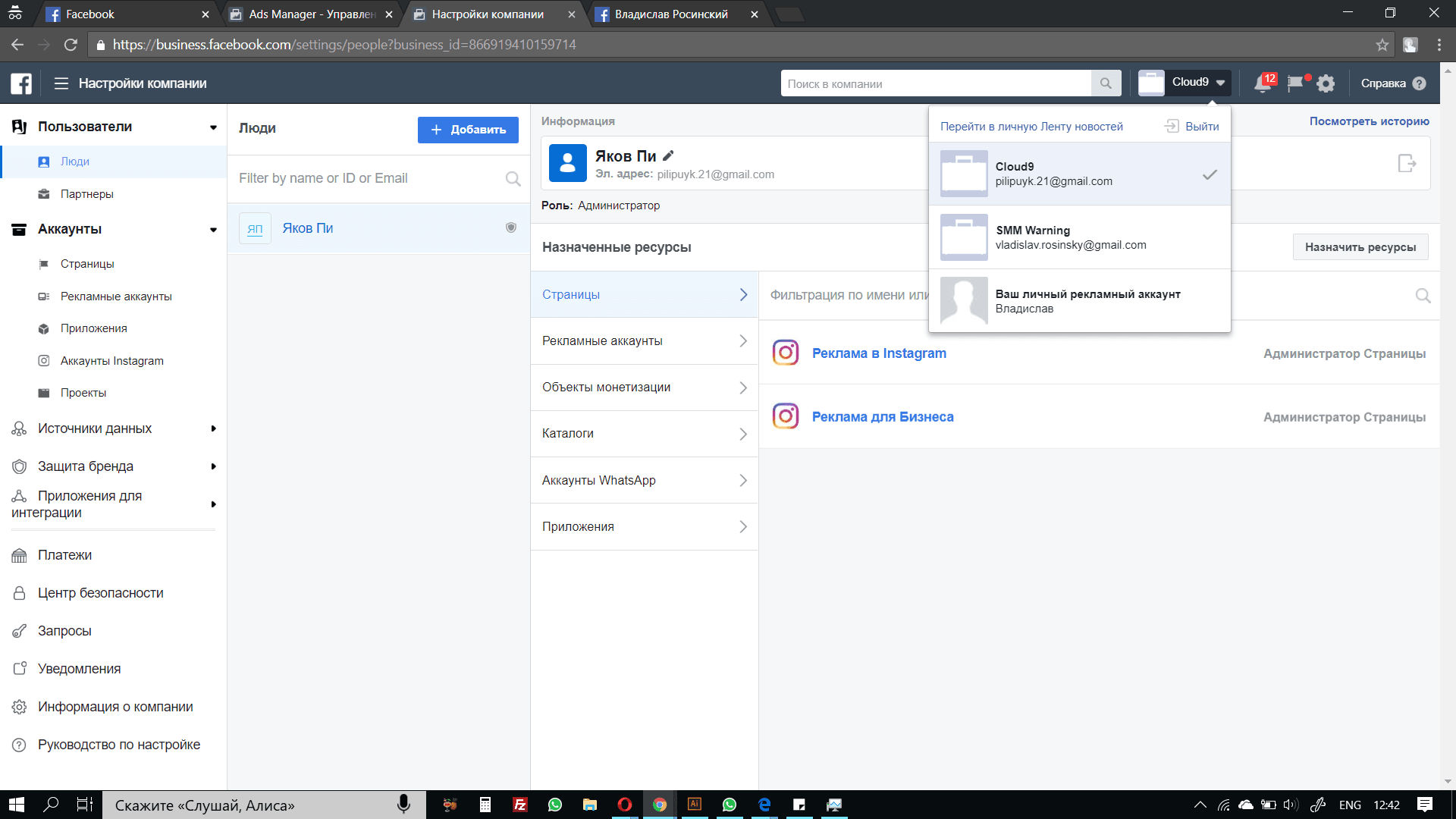Click the flag icon in the top bar
Screen dimensions: 1456x819
click(1296, 83)
